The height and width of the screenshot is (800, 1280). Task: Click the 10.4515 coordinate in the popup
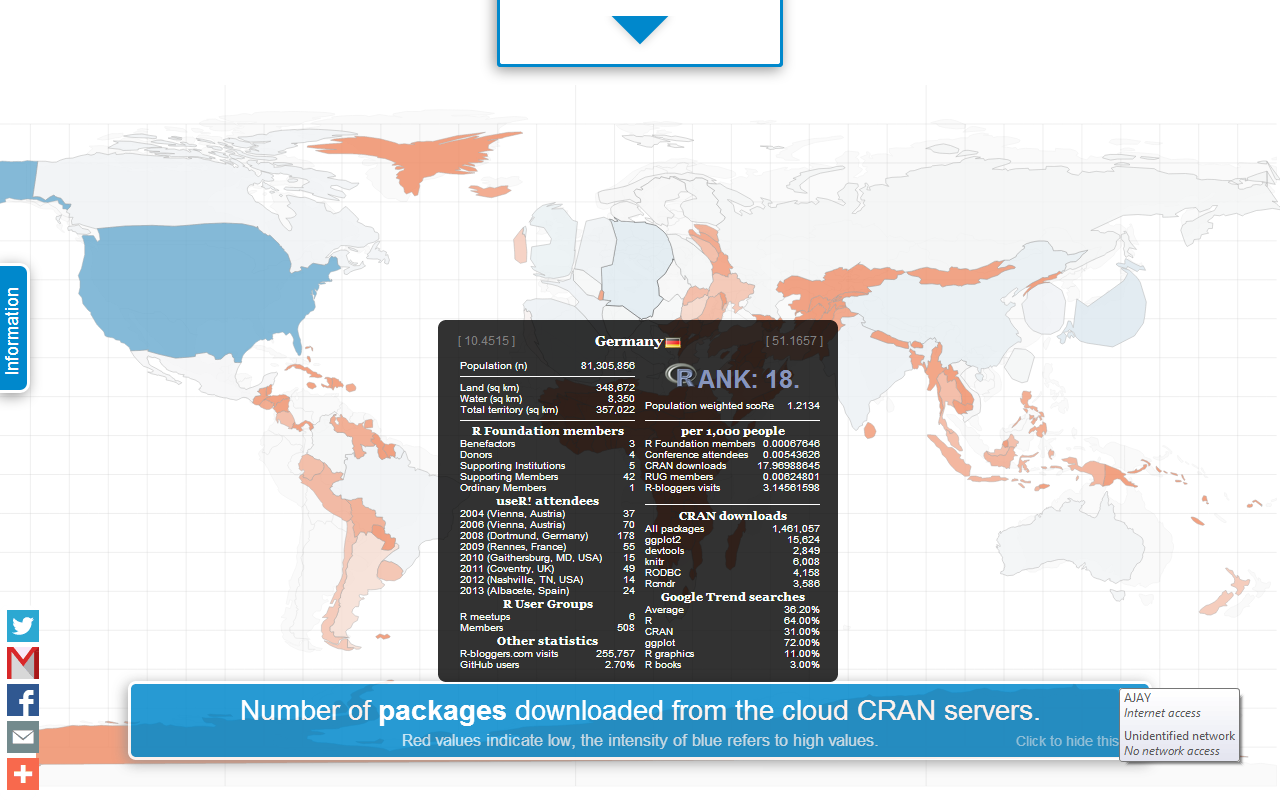[x=486, y=341]
